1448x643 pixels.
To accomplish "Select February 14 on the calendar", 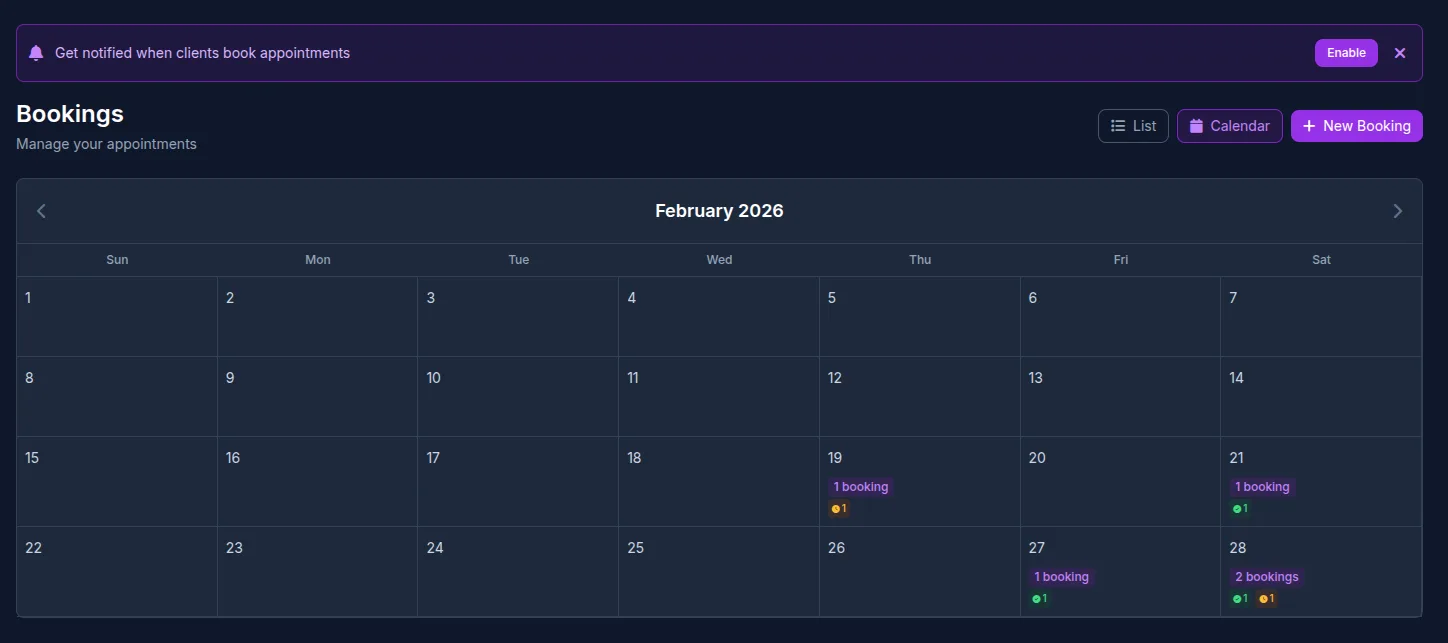I will (x=1320, y=395).
